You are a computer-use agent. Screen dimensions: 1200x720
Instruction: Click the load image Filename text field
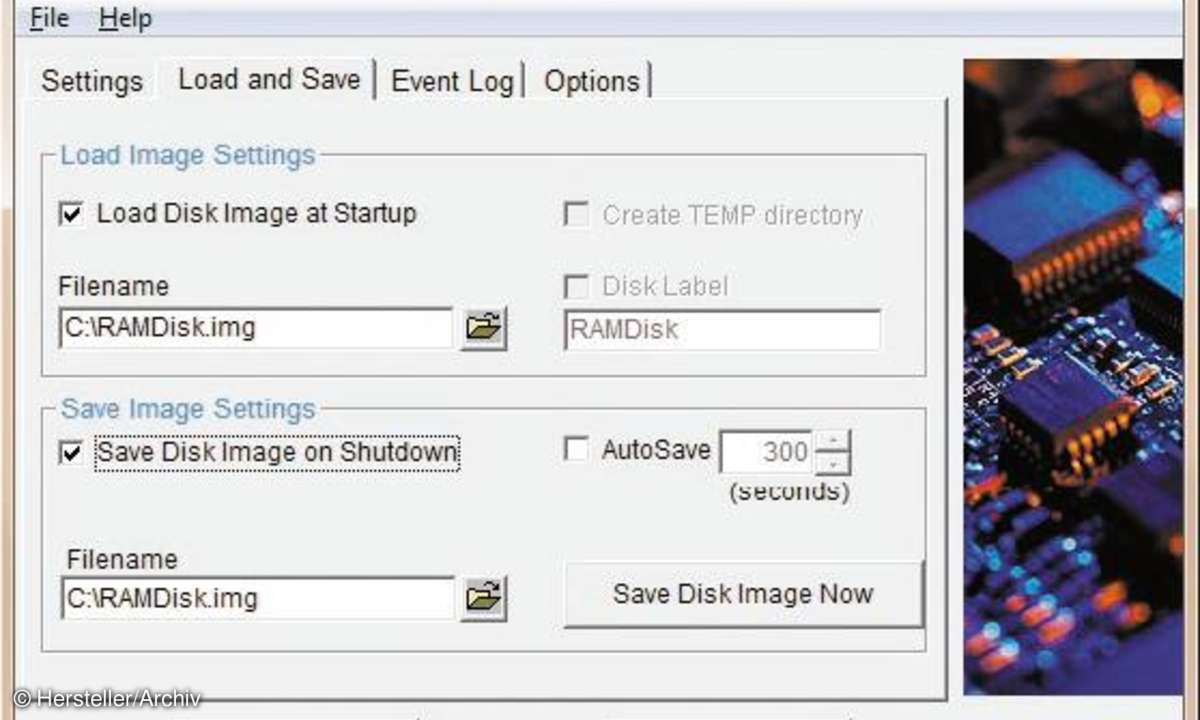tap(256, 328)
